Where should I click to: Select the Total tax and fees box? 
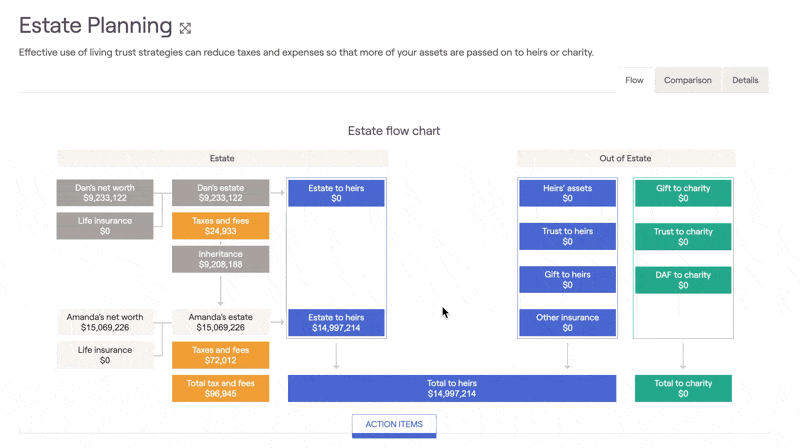pos(220,388)
